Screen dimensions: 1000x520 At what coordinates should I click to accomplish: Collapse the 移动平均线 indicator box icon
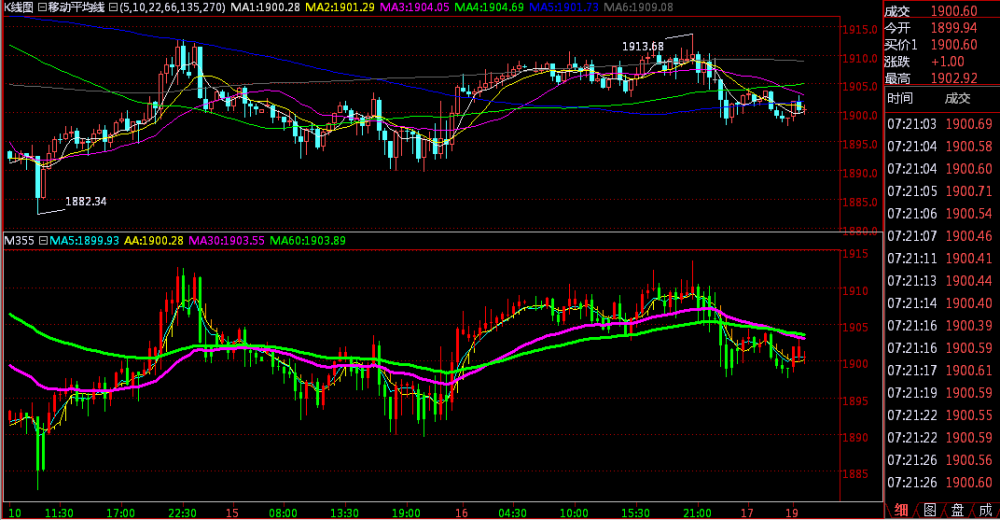pyautogui.click(x=41, y=8)
